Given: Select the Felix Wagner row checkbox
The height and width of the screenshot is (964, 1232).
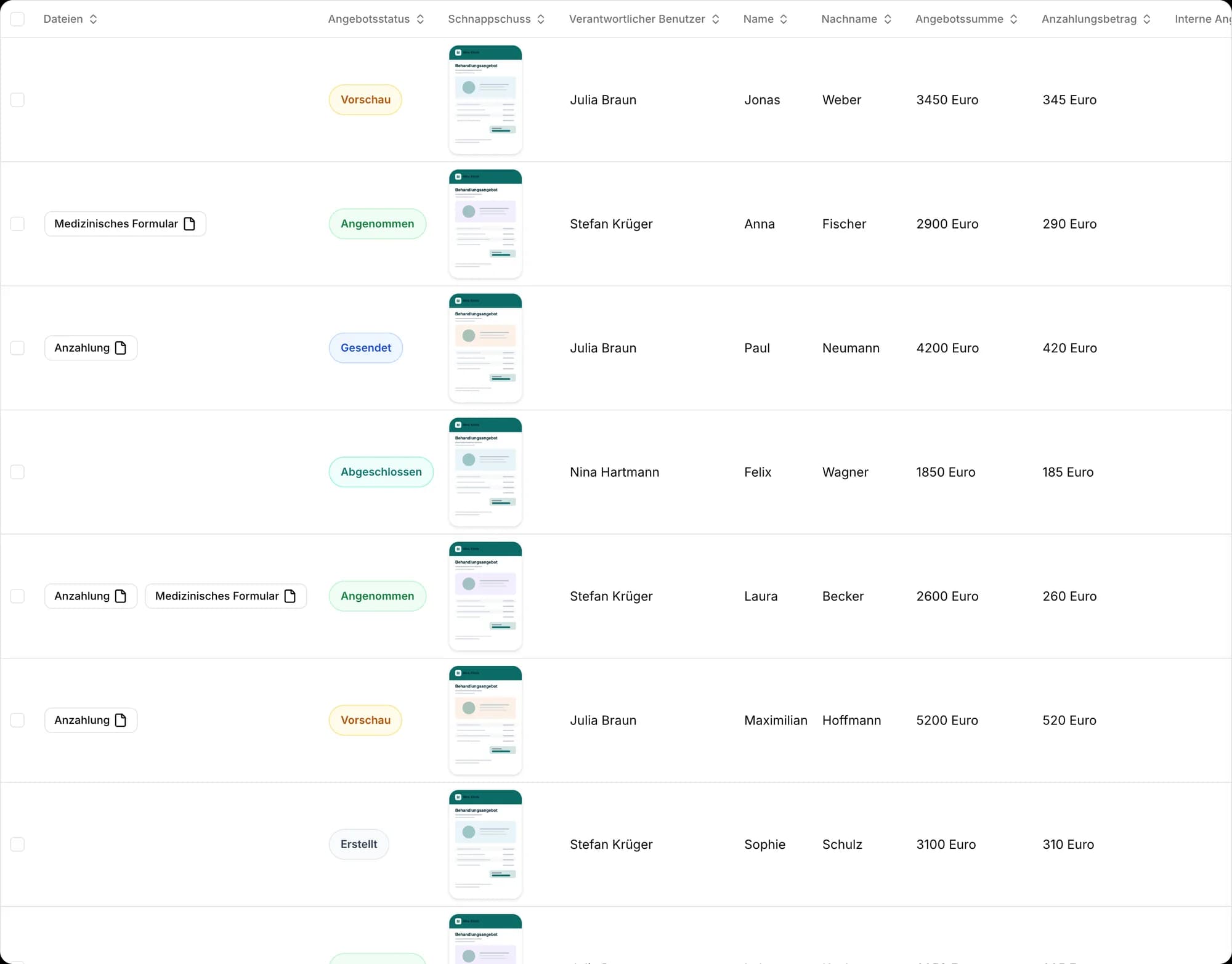Looking at the screenshot, I should click(17, 472).
